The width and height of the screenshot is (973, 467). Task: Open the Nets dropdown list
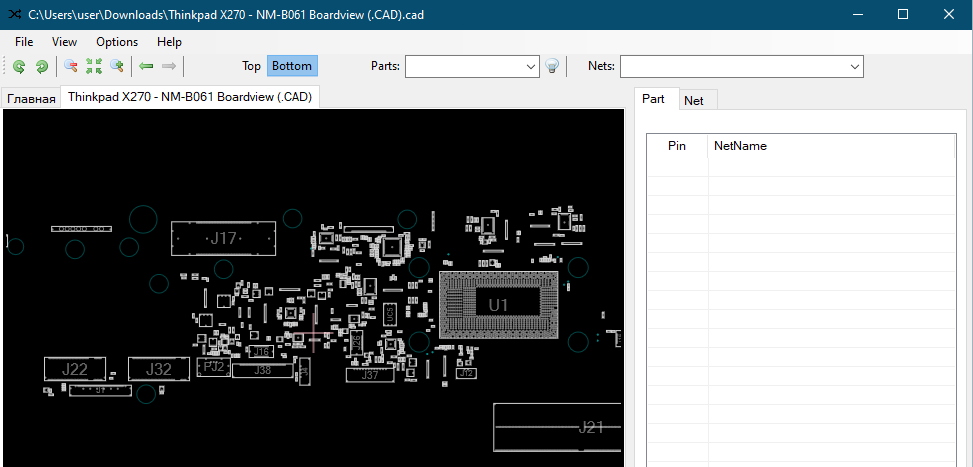click(855, 66)
